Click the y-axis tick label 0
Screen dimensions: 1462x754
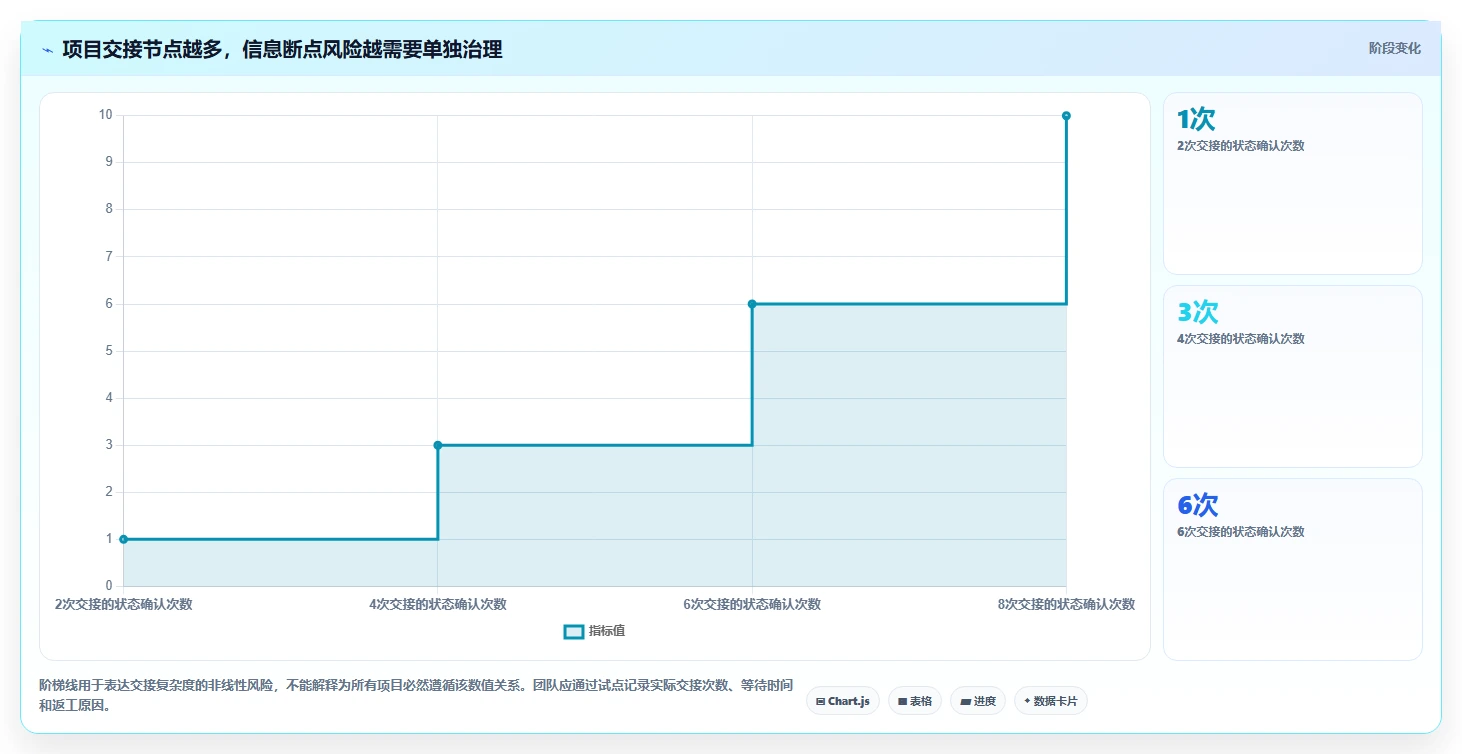pos(109,586)
